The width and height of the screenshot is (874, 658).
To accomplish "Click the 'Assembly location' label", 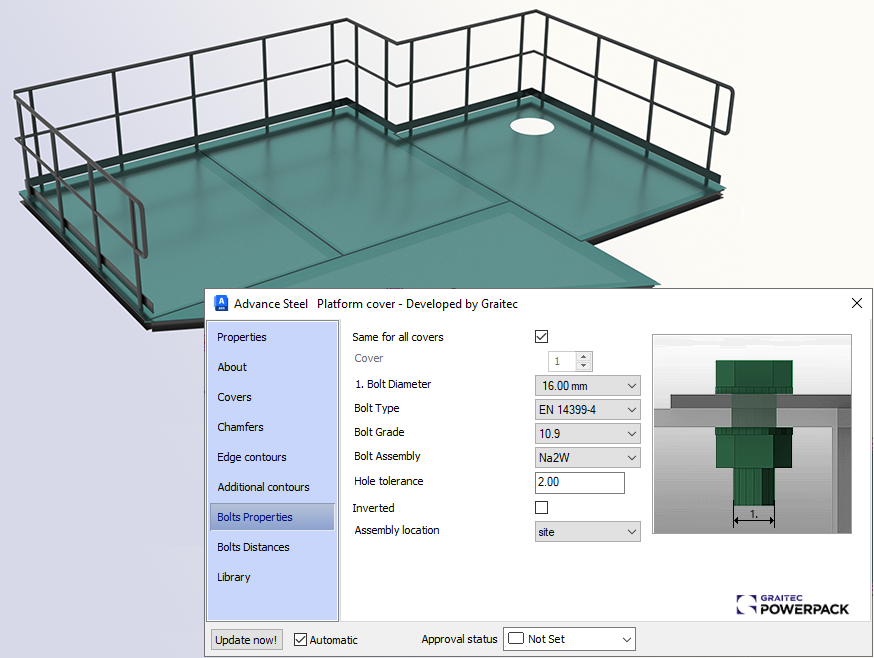I will [397, 530].
